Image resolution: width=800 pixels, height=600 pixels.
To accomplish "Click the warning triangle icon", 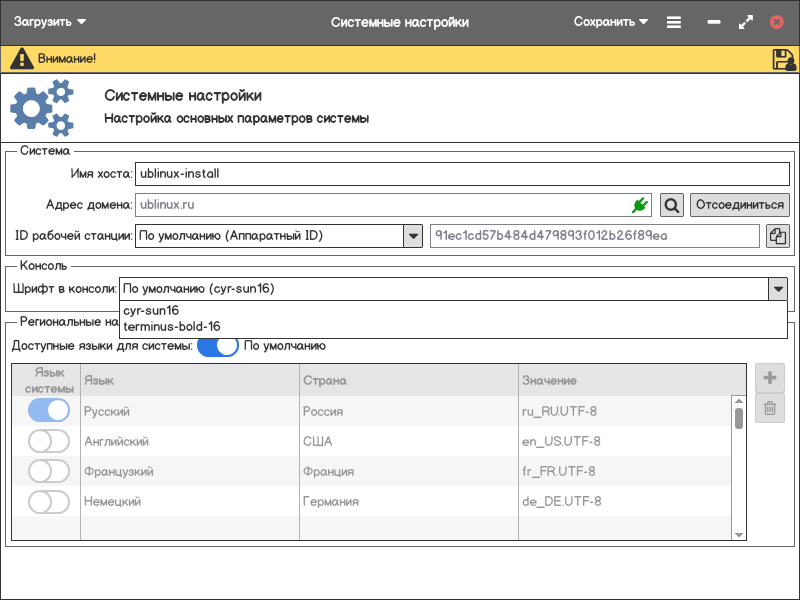I will [21, 59].
